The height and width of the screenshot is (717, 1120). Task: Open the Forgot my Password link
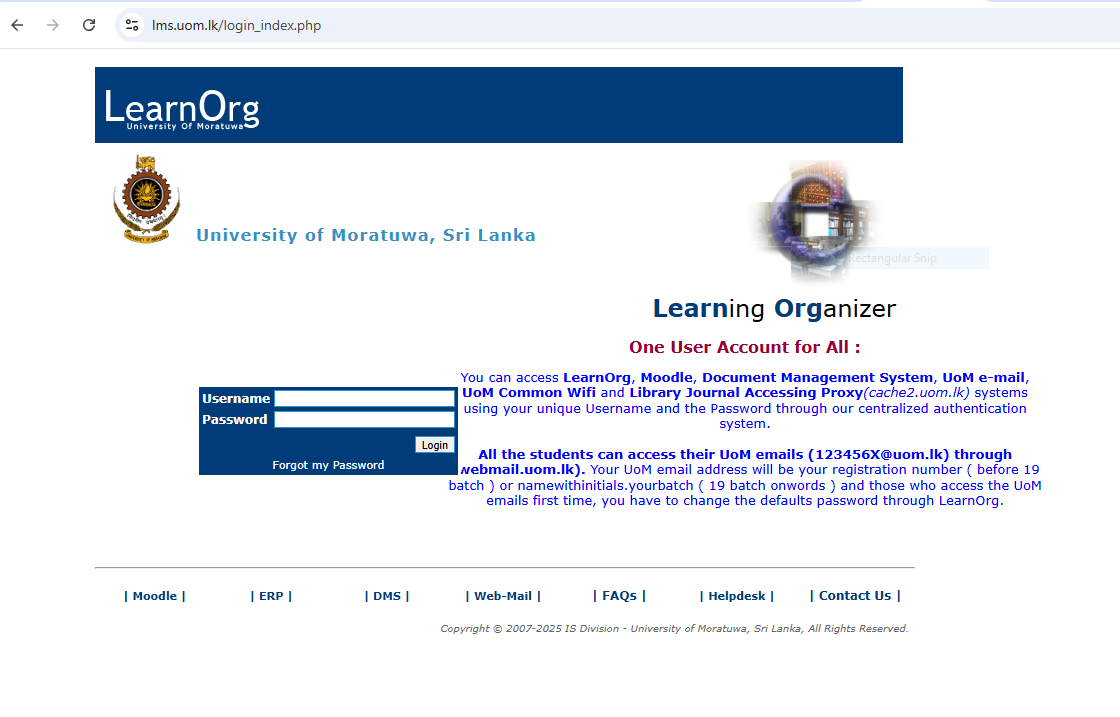coord(328,465)
